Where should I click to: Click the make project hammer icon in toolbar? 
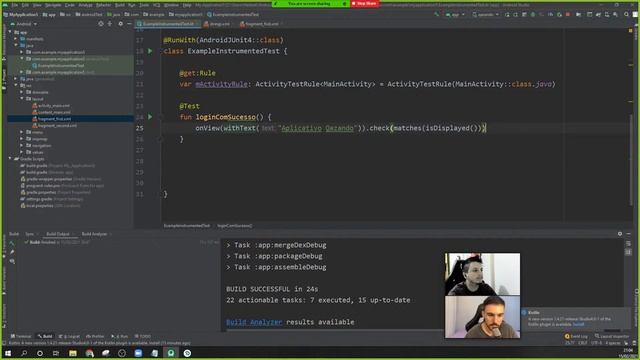pos(436,14)
